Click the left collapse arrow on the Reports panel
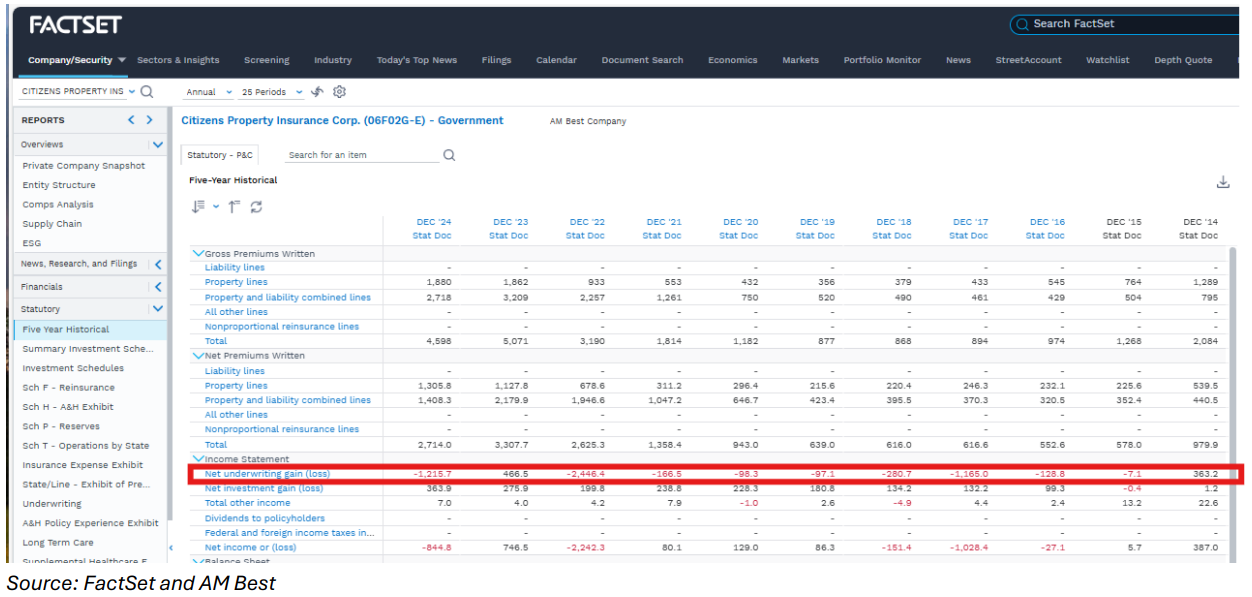The image size is (1252, 597). 130,119
